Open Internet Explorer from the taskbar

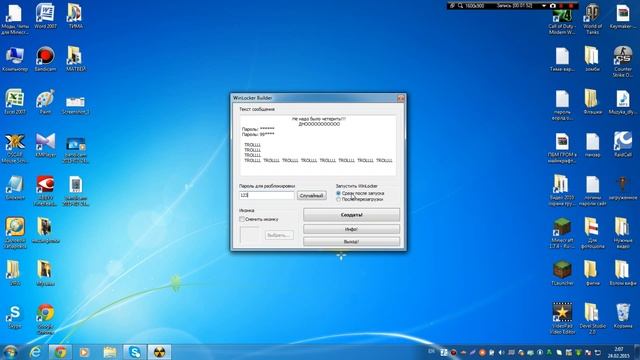point(36,352)
